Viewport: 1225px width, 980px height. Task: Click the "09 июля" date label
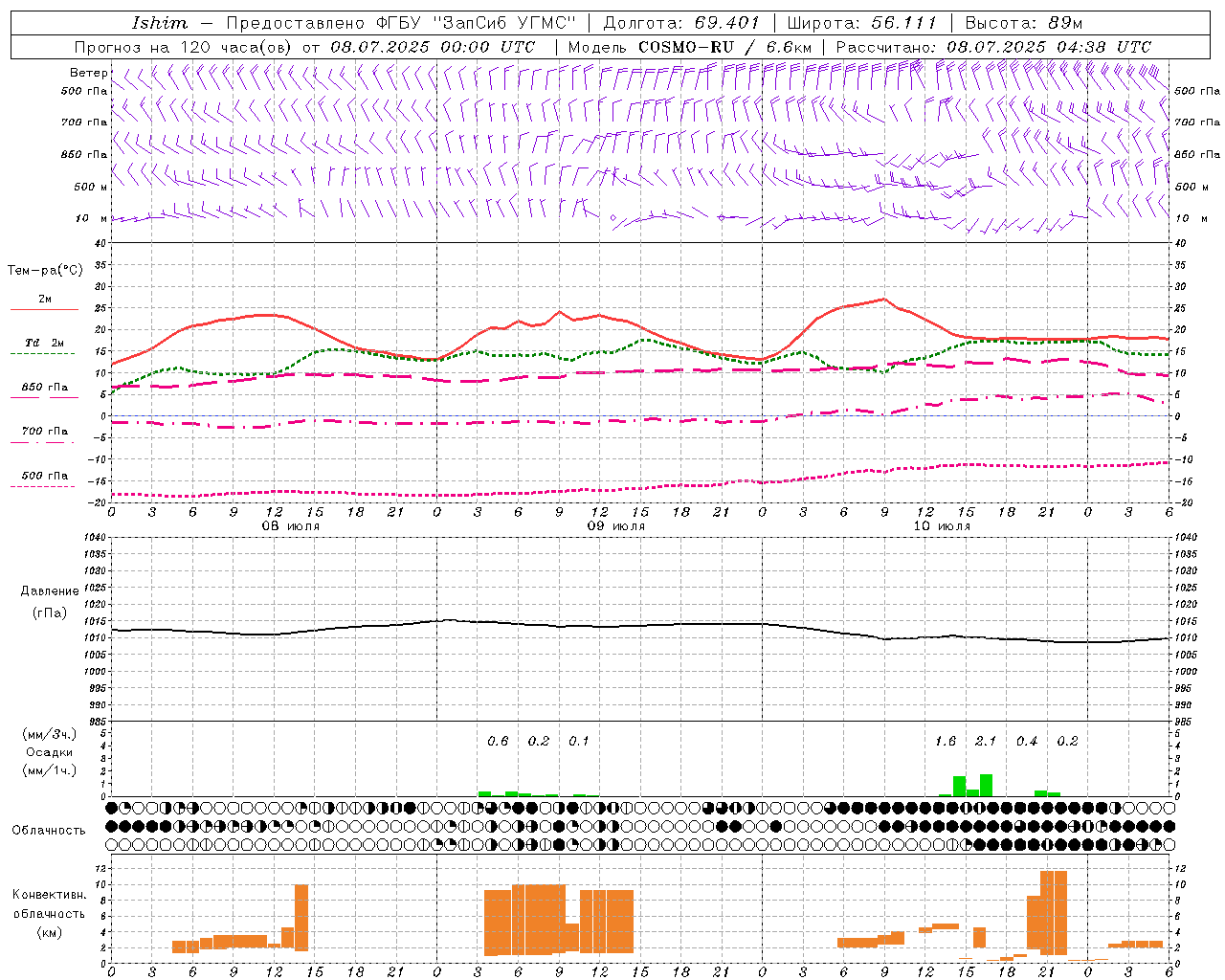coord(615,526)
